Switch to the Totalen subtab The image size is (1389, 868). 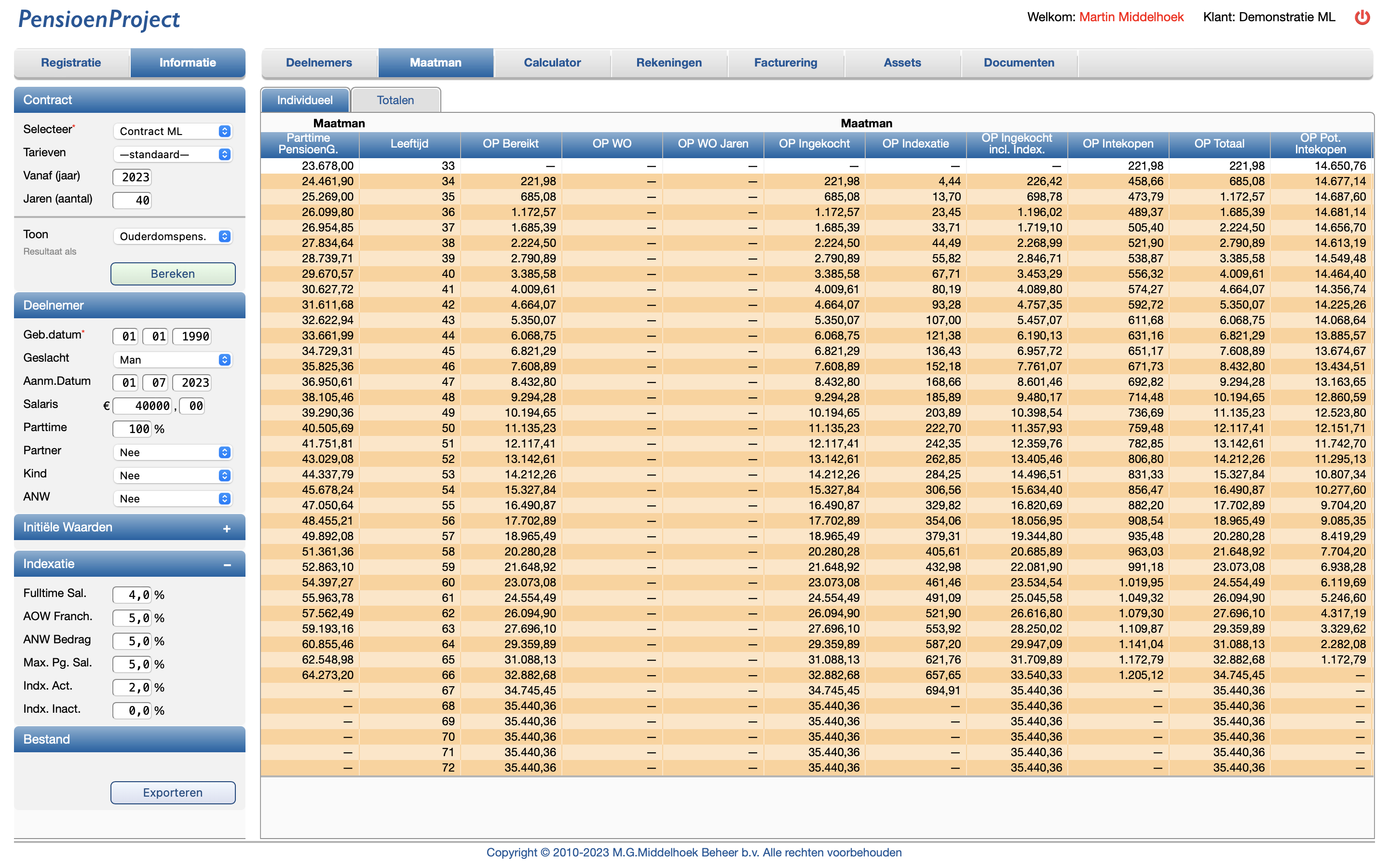click(395, 100)
